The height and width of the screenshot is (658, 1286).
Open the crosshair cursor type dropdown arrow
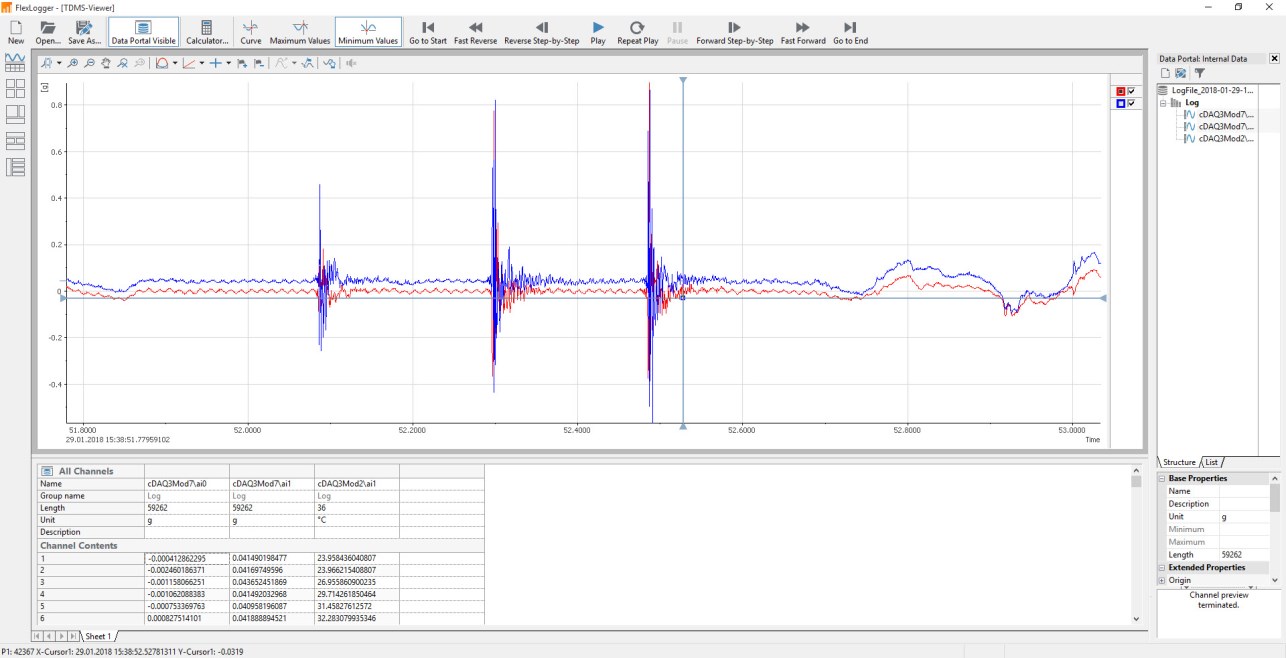click(228, 63)
